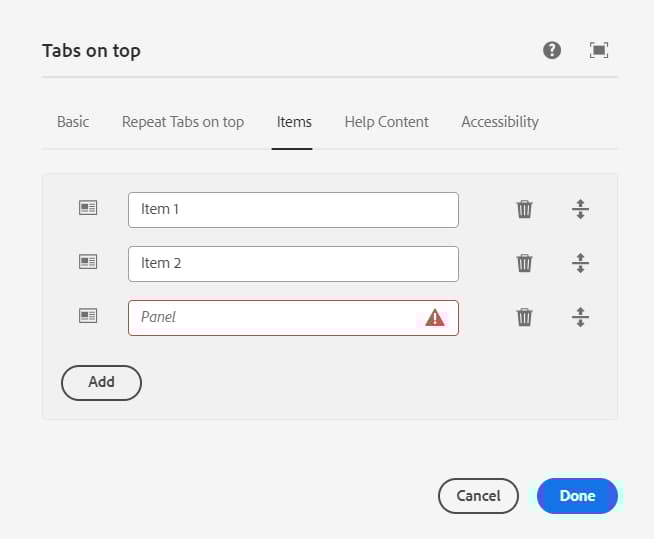Click the reorder handle for the empty row

point(580,317)
